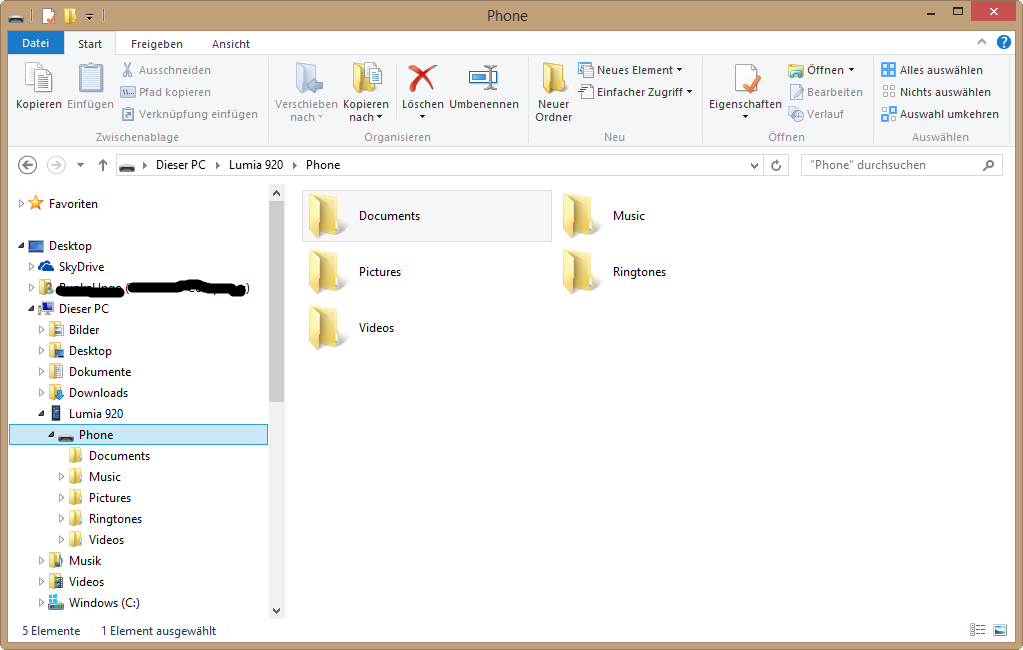Select Lumia 920 device in tree
Image resolution: width=1023 pixels, height=650 pixels.
[x=96, y=414]
